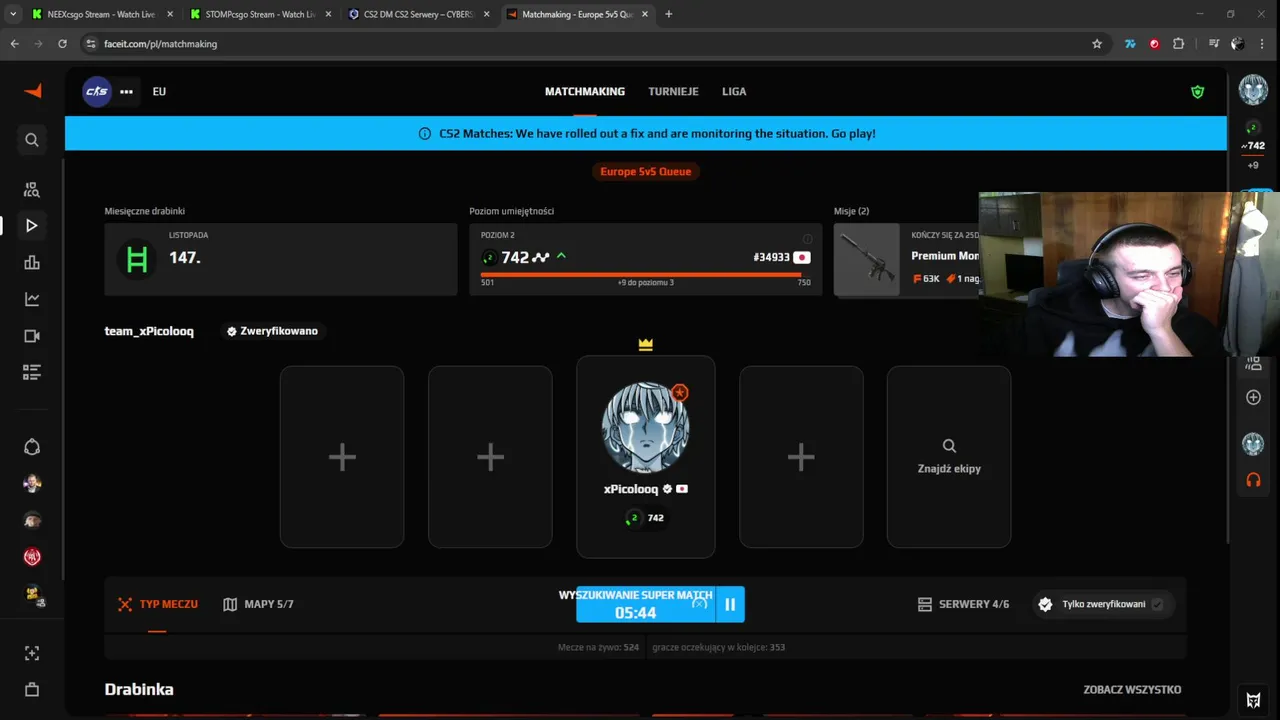Image resolution: width=1280 pixels, height=720 pixels.
Task: Open the xPicolooq player card avatar
Action: 645,427
